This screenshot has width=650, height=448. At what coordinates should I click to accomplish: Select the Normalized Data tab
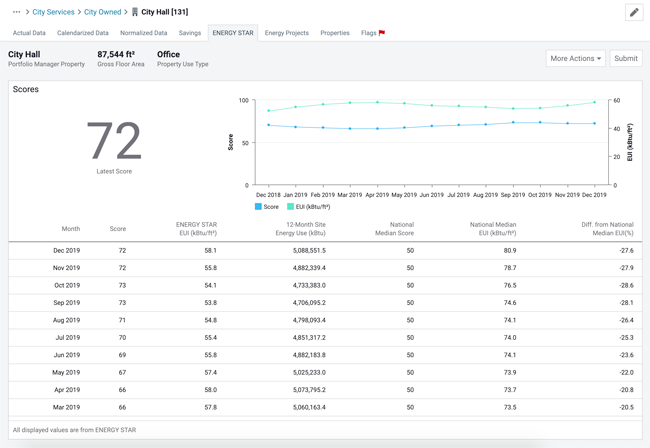144,33
